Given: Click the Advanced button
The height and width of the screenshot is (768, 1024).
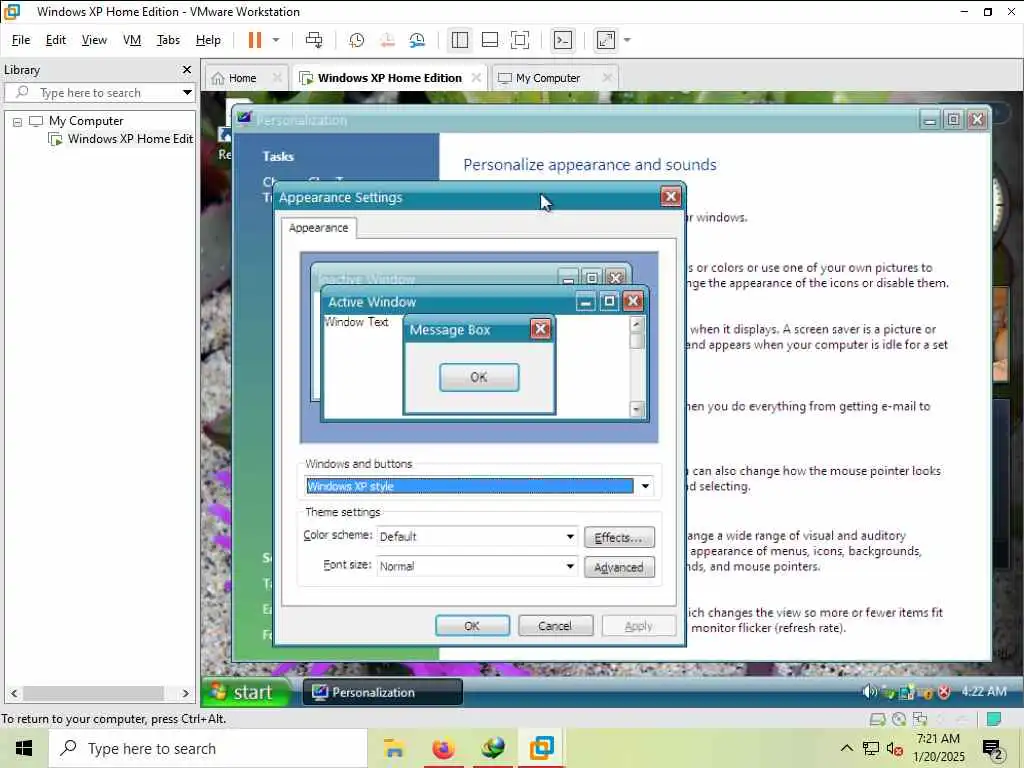Looking at the screenshot, I should (x=619, y=568).
